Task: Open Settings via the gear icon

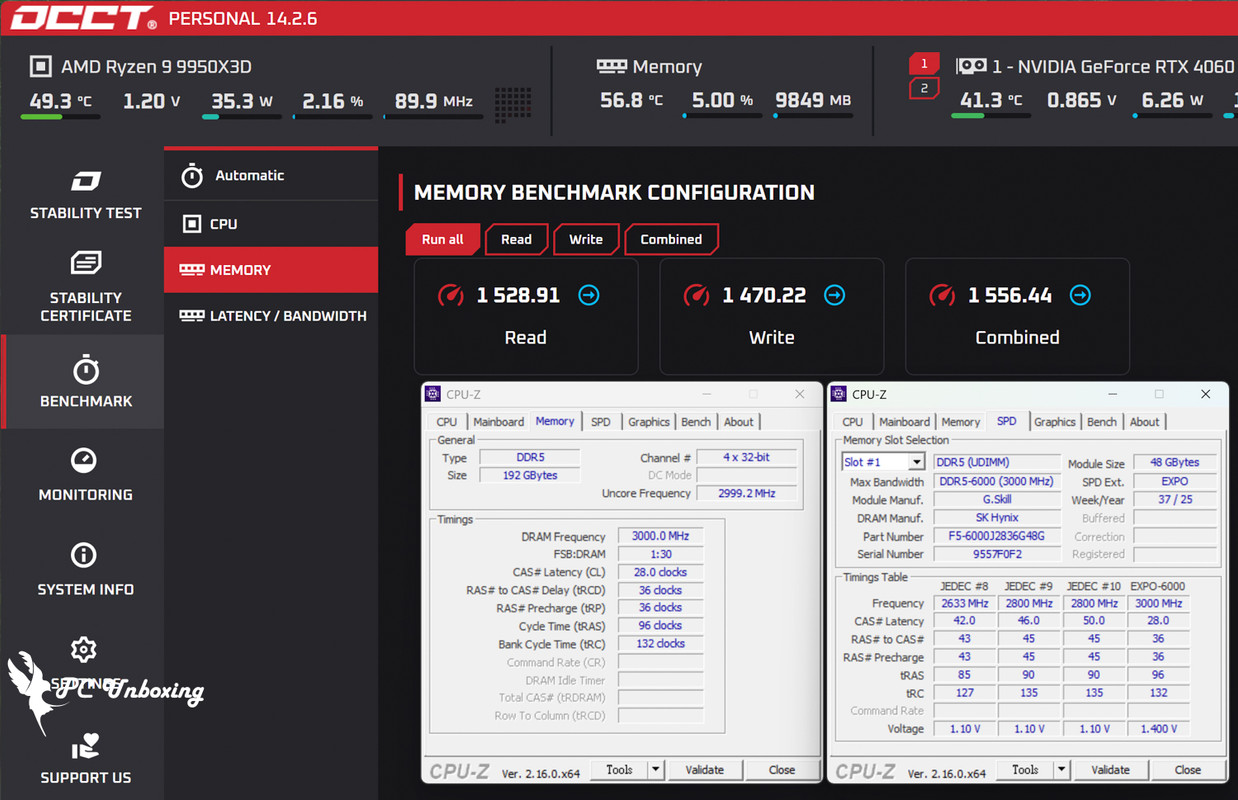Action: coord(84,649)
